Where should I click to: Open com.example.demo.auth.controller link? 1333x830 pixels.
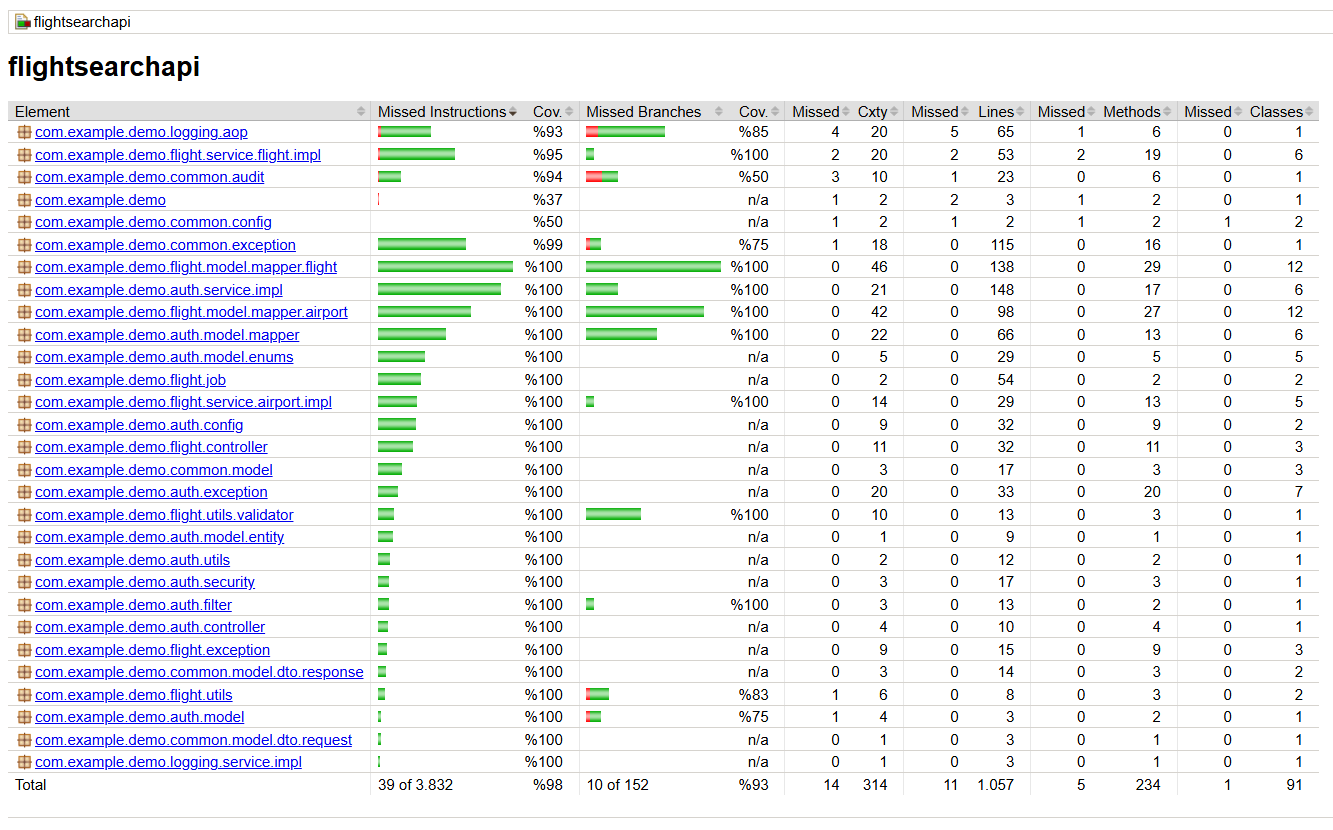[x=150, y=627]
